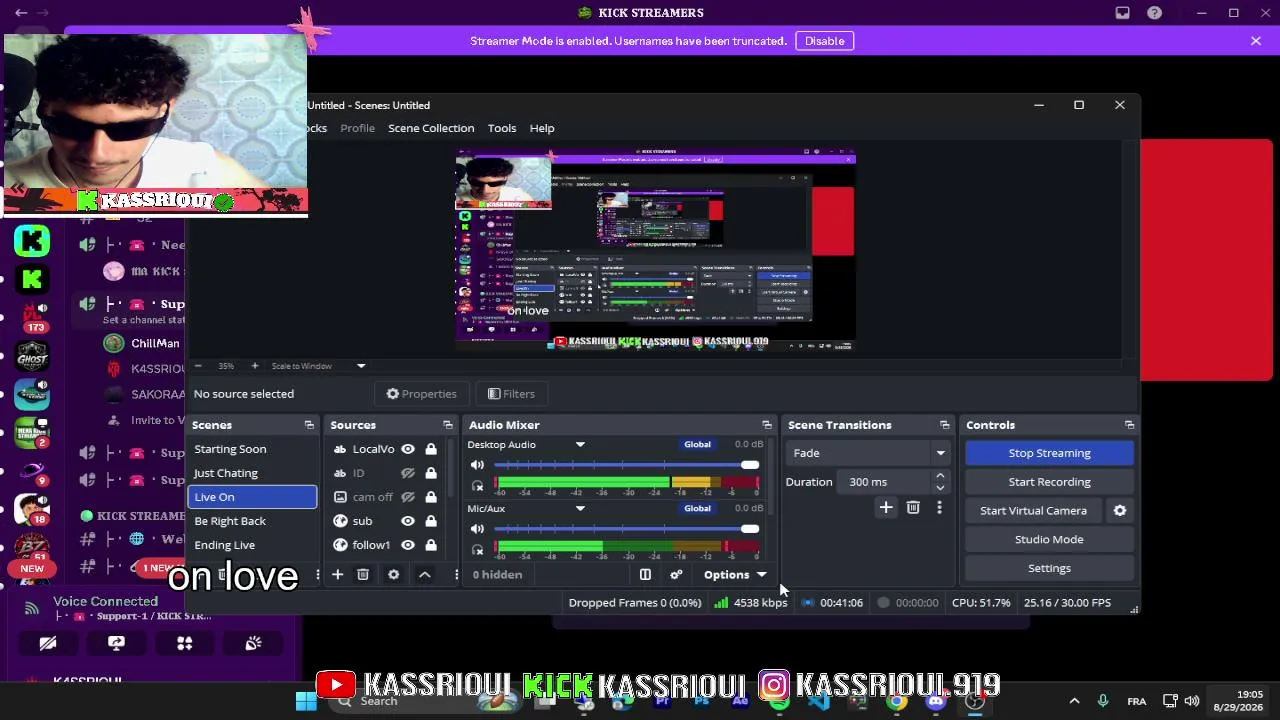This screenshot has height=720, width=1280.
Task: Move source up with the arrow icon
Action: [425, 575]
